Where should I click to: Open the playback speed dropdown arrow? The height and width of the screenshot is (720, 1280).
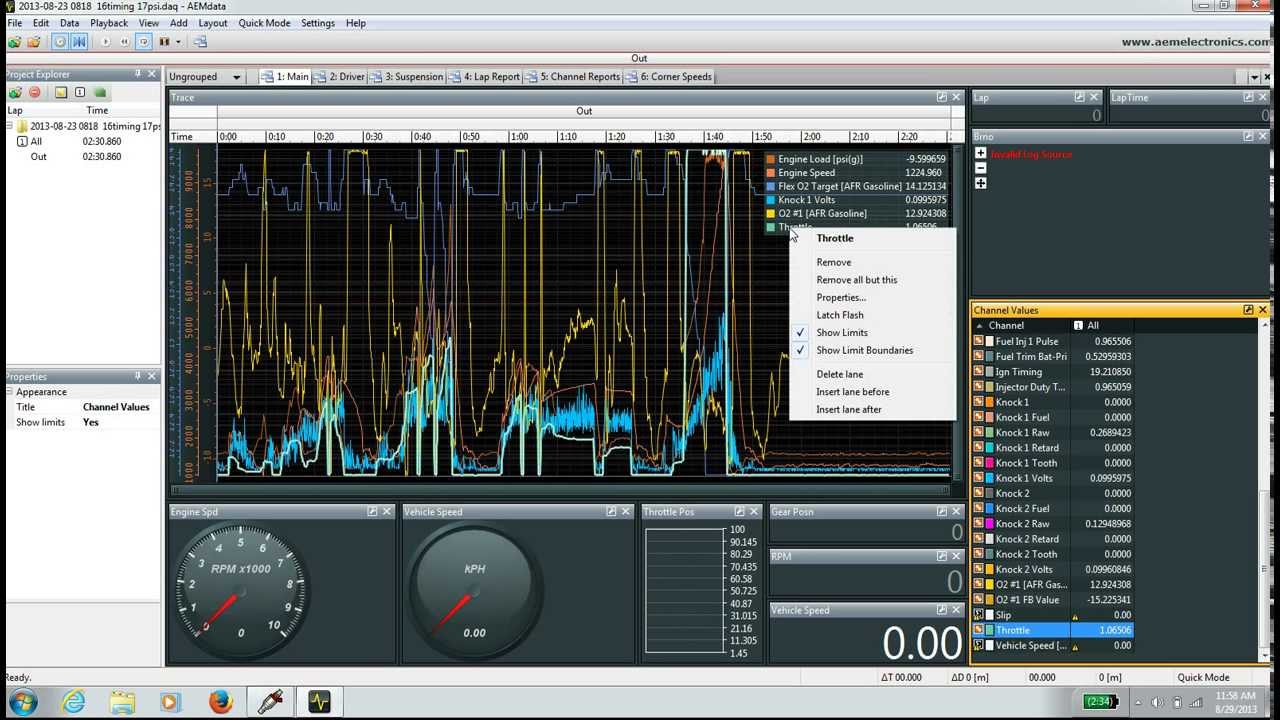[178, 42]
